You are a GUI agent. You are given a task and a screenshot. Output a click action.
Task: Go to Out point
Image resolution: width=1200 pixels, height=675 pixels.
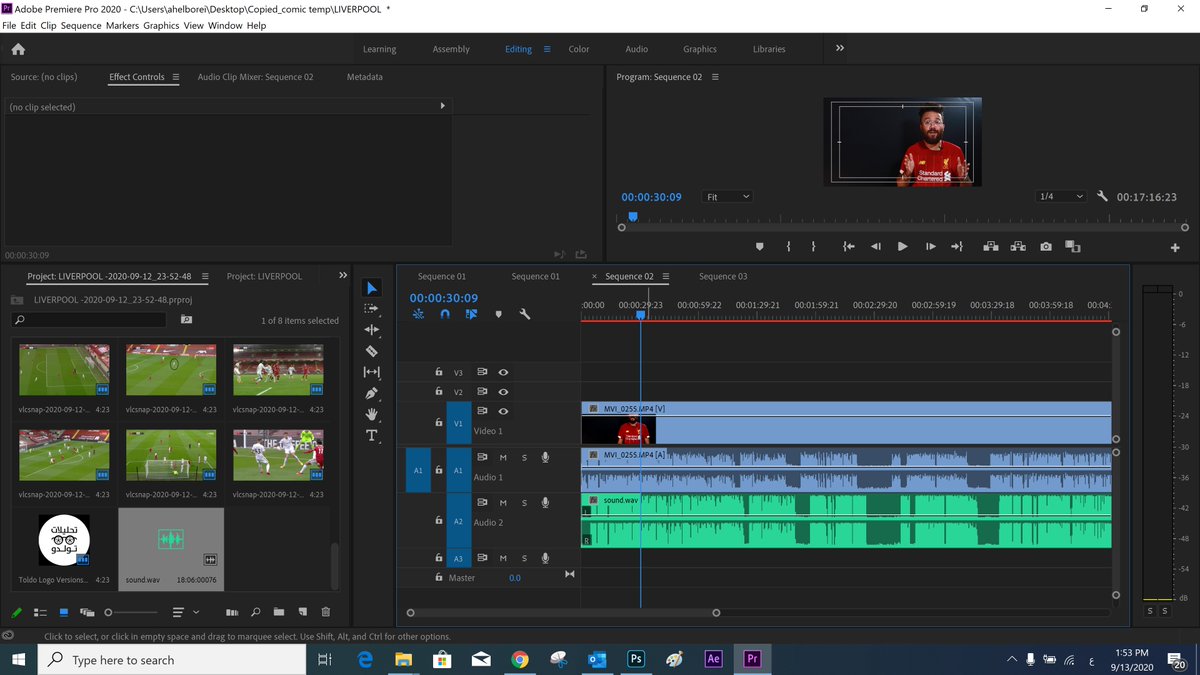(956, 246)
